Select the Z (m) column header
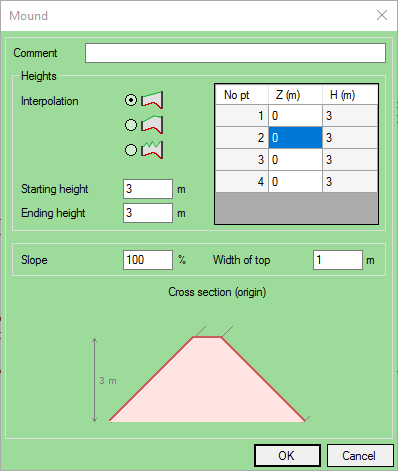398x471 pixels. [295, 95]
